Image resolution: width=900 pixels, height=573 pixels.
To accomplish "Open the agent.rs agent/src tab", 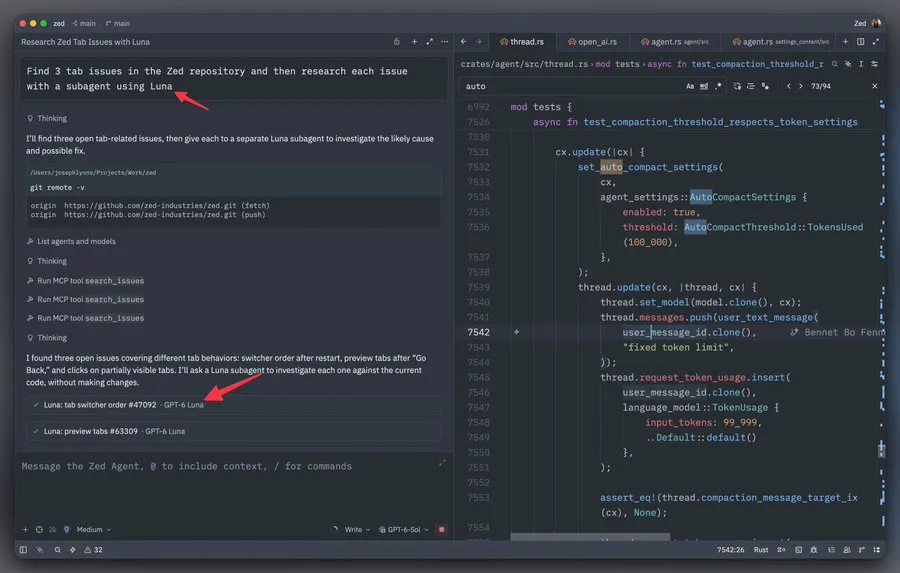I will tap(674, 42).
